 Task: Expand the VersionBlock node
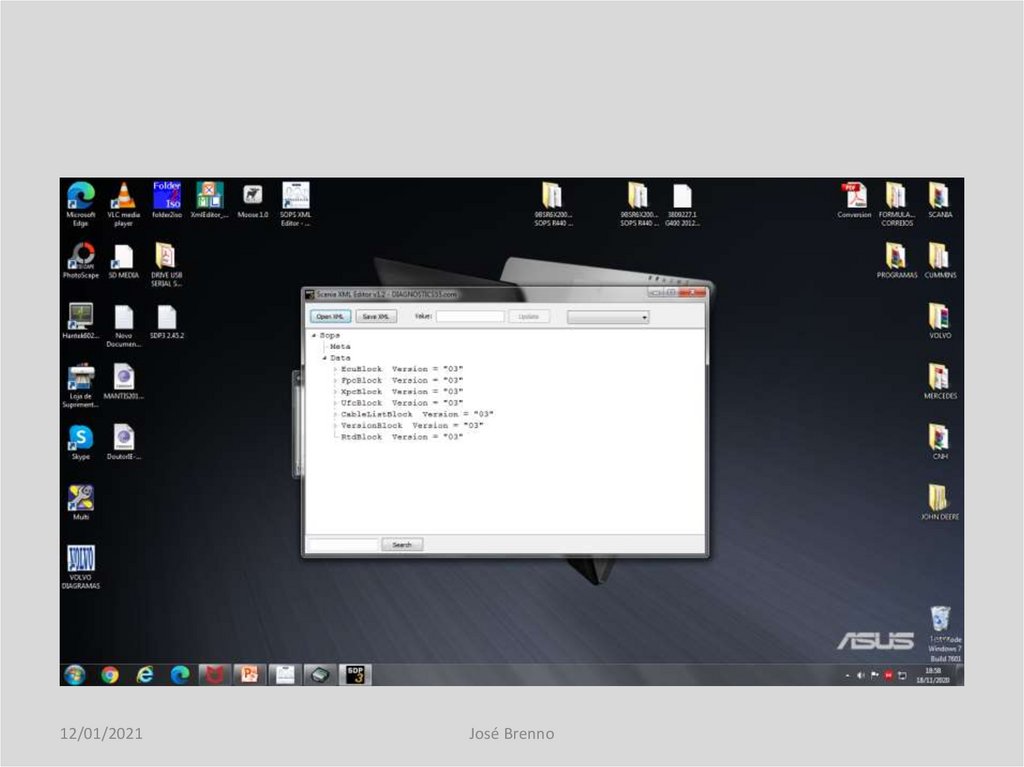pos(335,425)
